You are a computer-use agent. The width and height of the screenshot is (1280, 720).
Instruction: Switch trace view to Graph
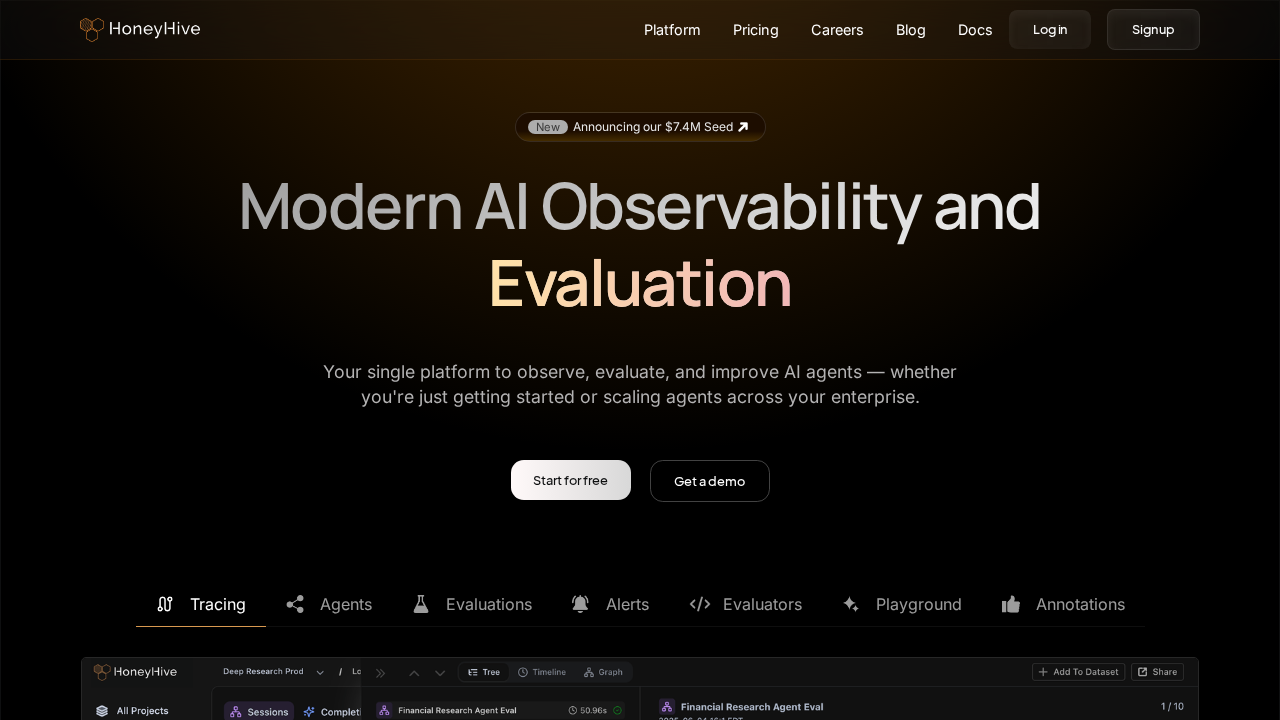tap(604, 672)
